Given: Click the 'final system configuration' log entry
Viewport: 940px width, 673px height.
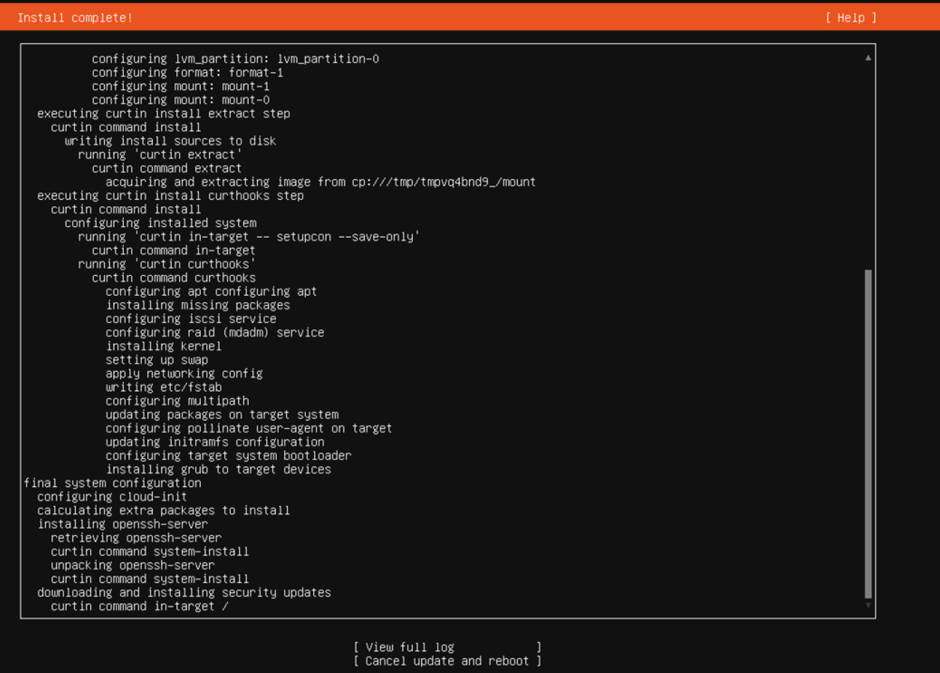Looking at the screenshot, I should click(x=112, y=483).
